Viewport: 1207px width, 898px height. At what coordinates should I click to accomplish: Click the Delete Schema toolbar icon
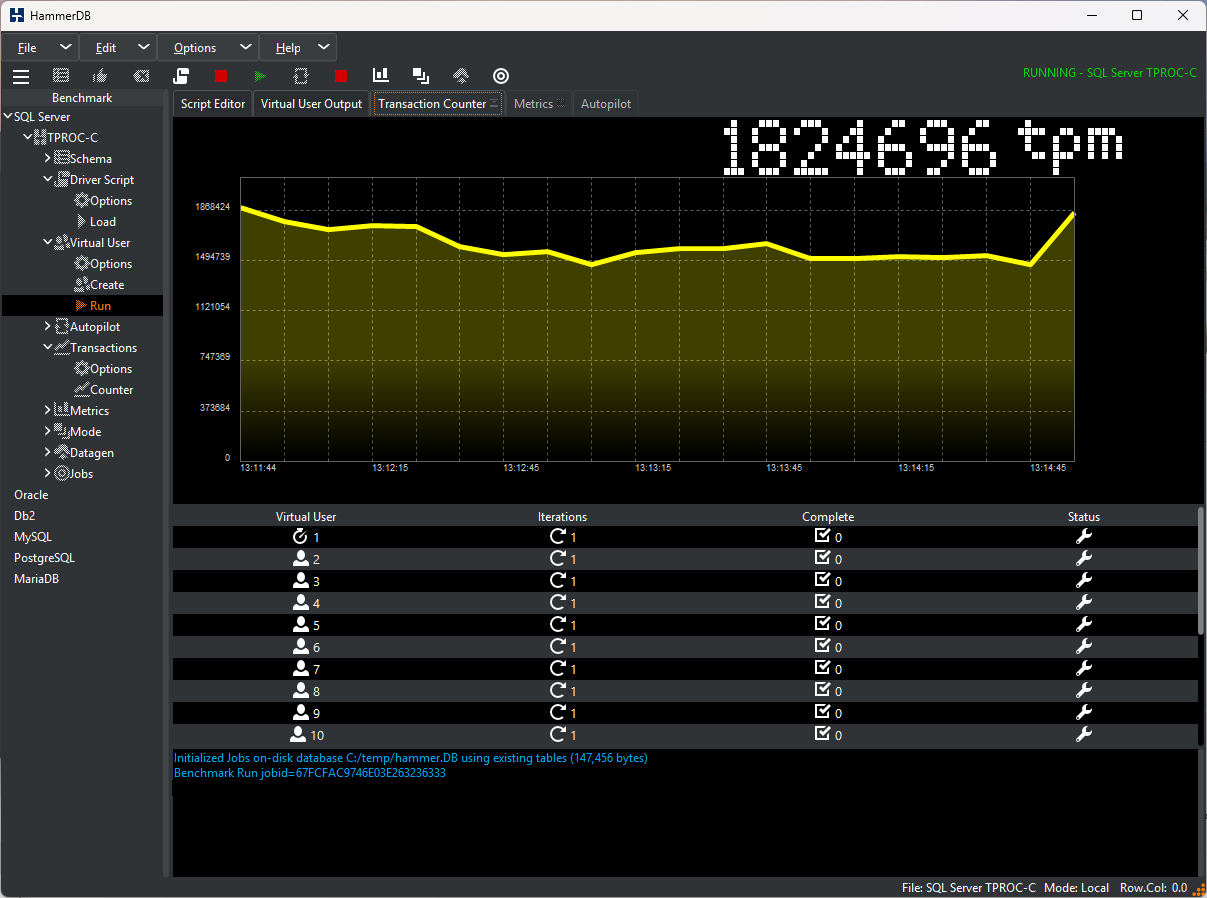(x=141, y=76)
